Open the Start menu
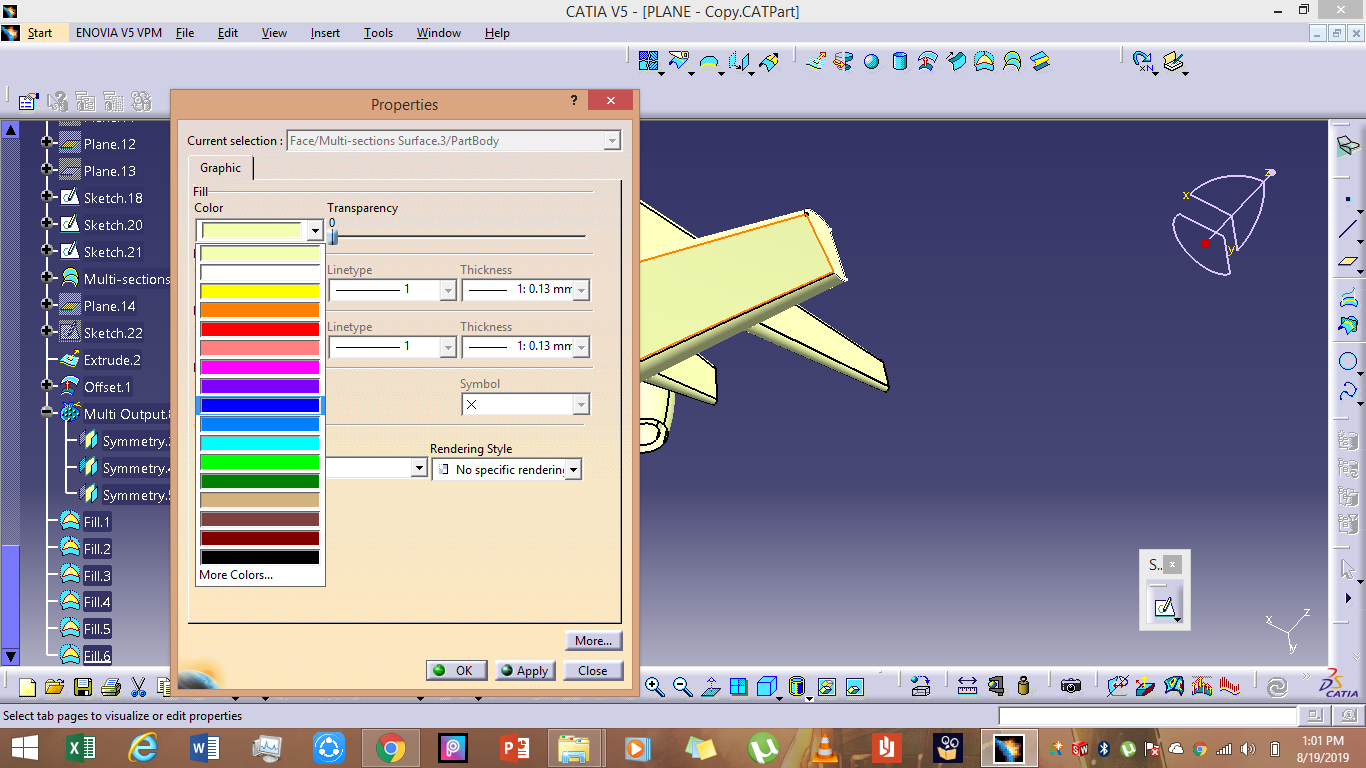This screenshot has height=768, width=1366. 40,33
